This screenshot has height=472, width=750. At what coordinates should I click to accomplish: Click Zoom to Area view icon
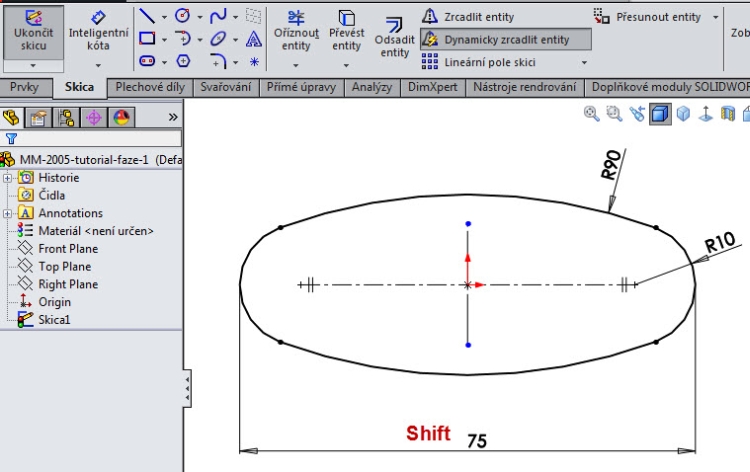[x=614, y=114]
